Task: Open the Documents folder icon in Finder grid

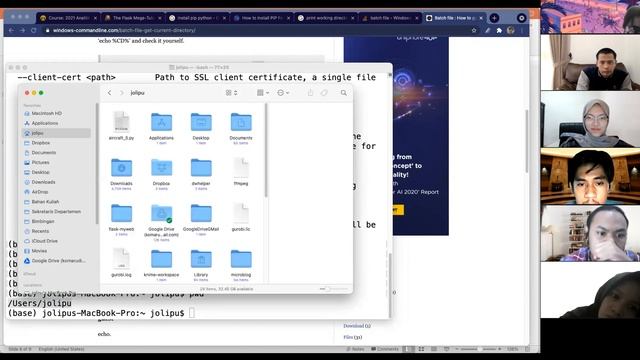Action: (241, 122)
